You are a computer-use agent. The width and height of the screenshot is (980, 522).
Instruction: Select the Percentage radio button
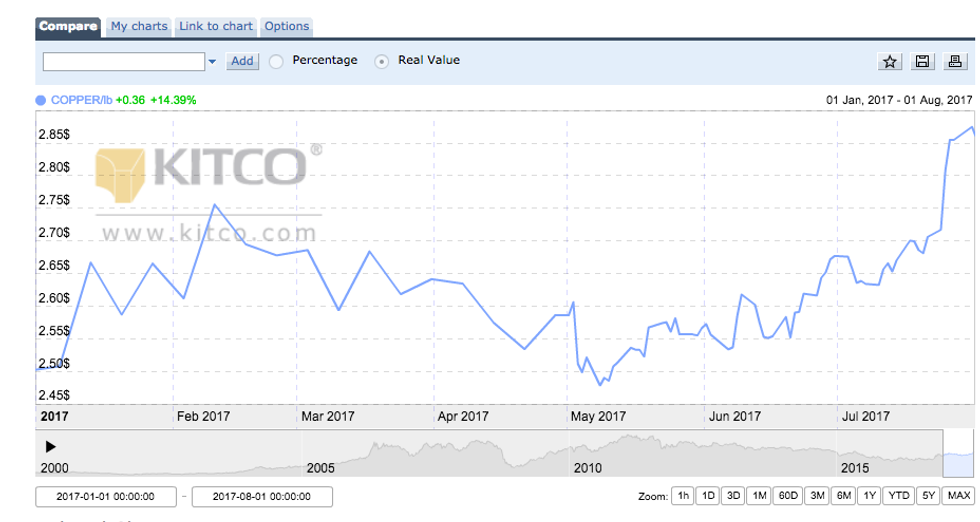[277, 61]
